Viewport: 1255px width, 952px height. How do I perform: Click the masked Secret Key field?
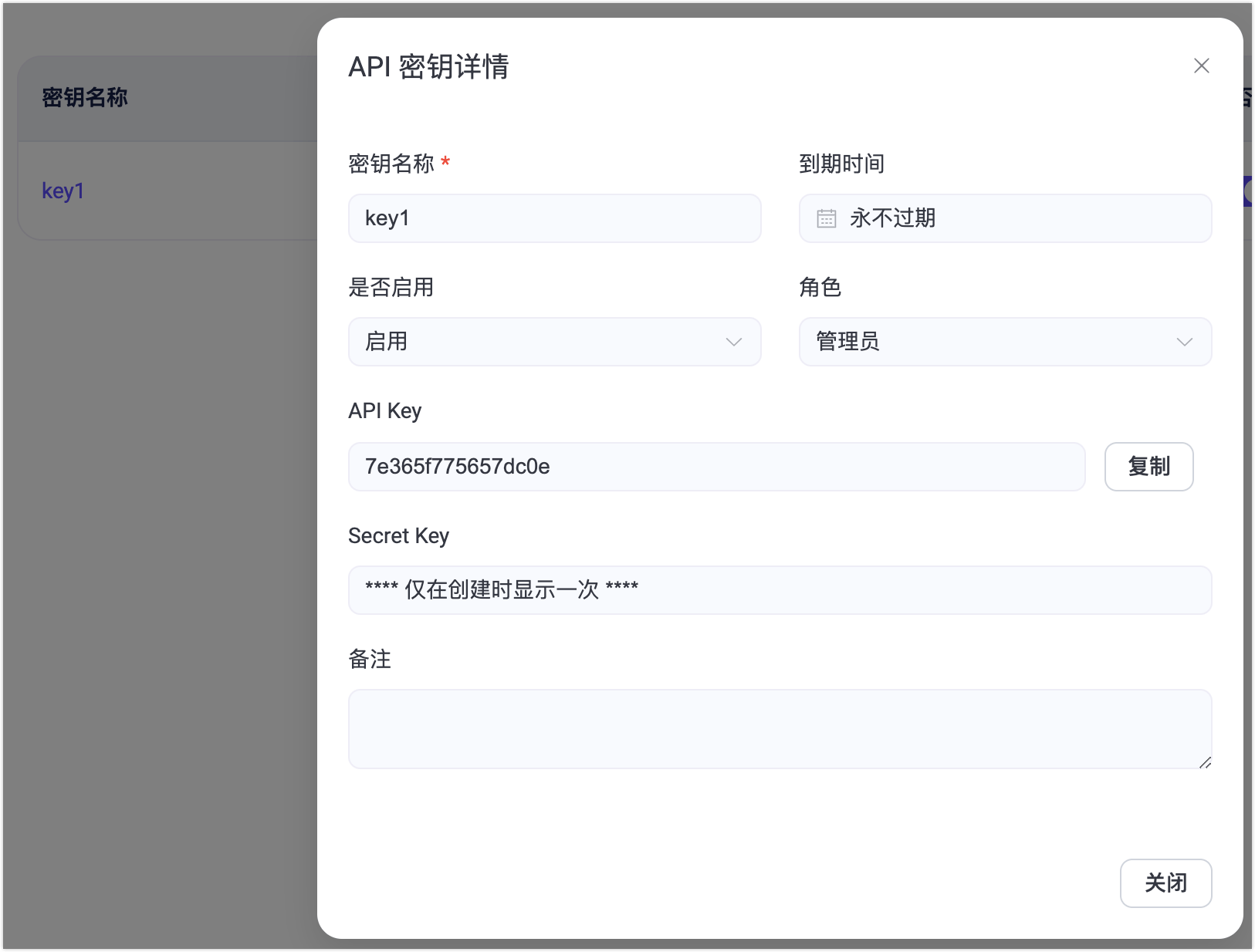click(780, 590)
